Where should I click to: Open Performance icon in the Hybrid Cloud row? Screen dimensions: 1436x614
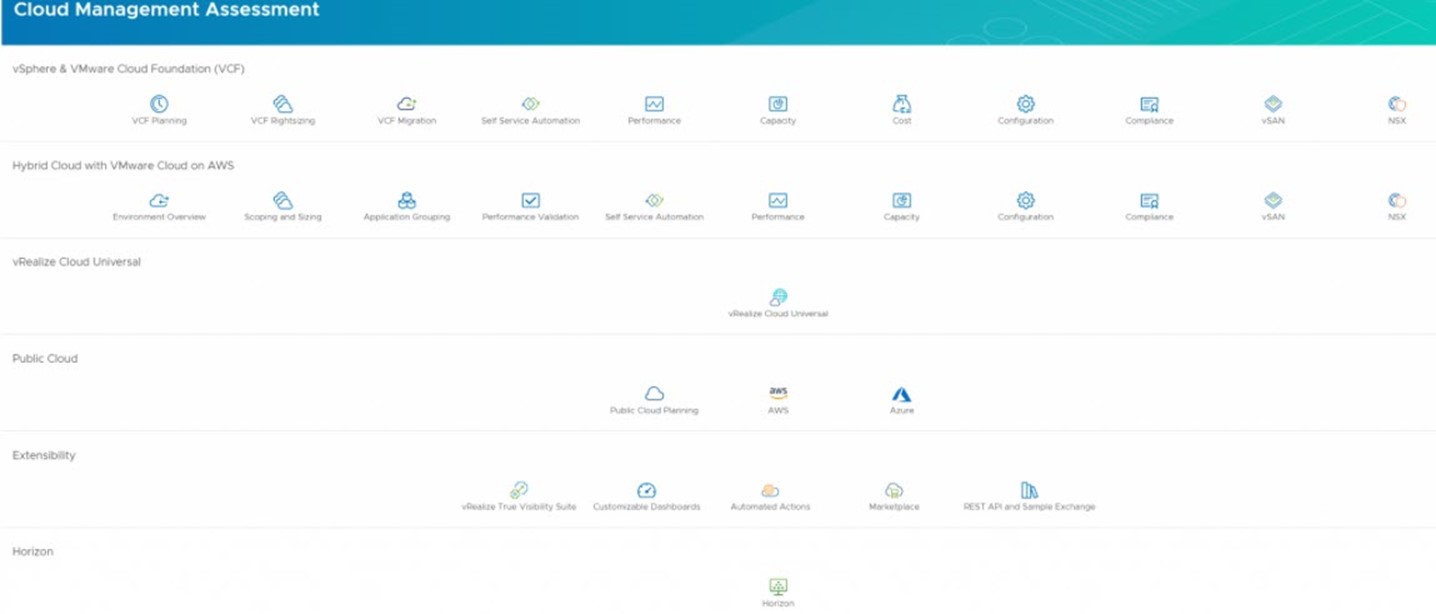778,201
